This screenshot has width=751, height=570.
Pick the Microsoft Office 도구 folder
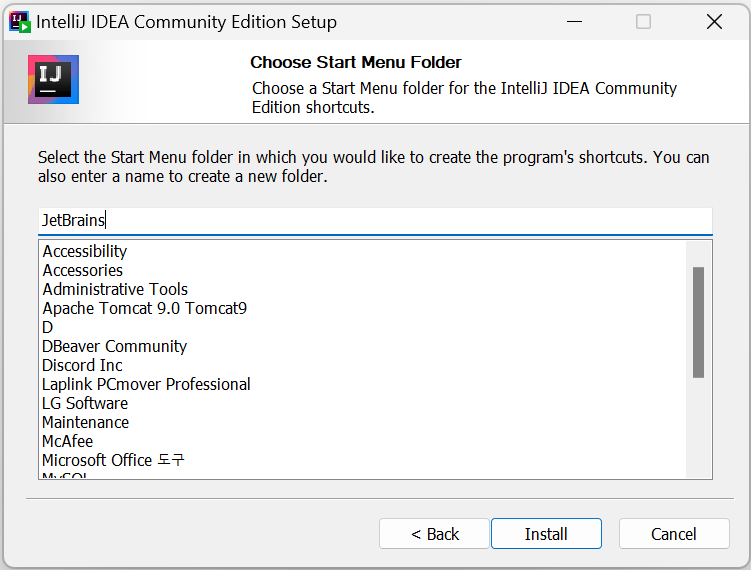point(113,460)
